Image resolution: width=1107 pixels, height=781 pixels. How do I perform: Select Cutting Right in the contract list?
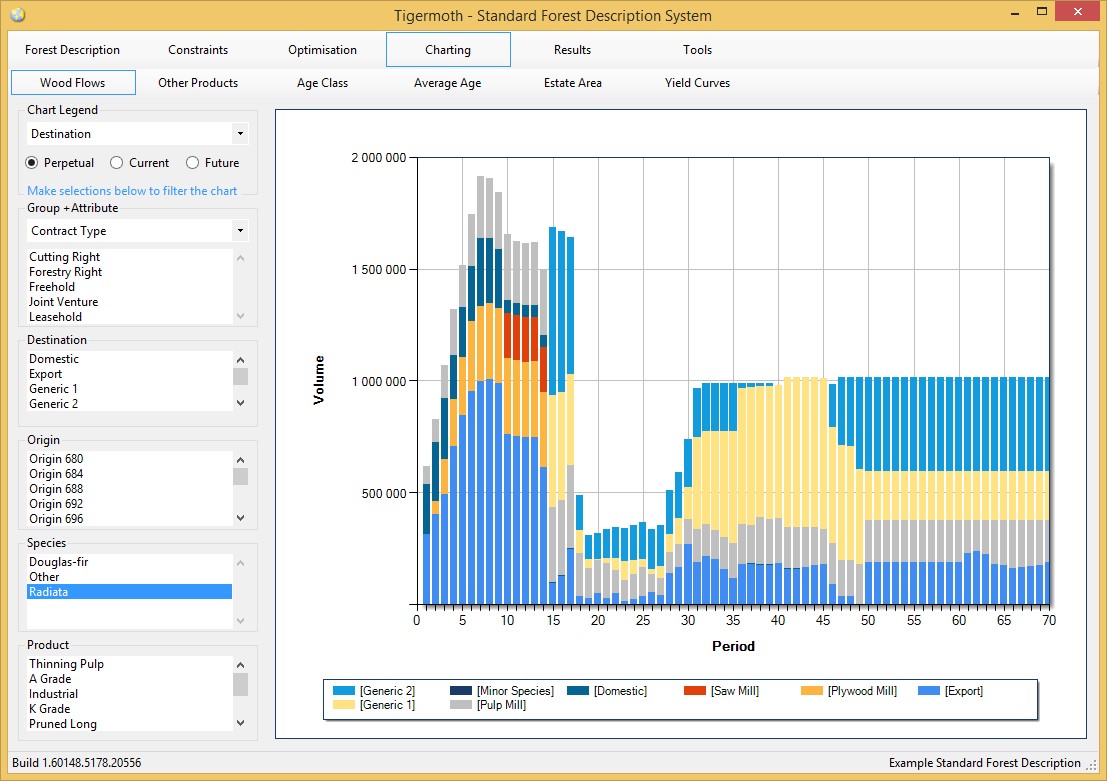pyautogui.click(x=130, y=257)
